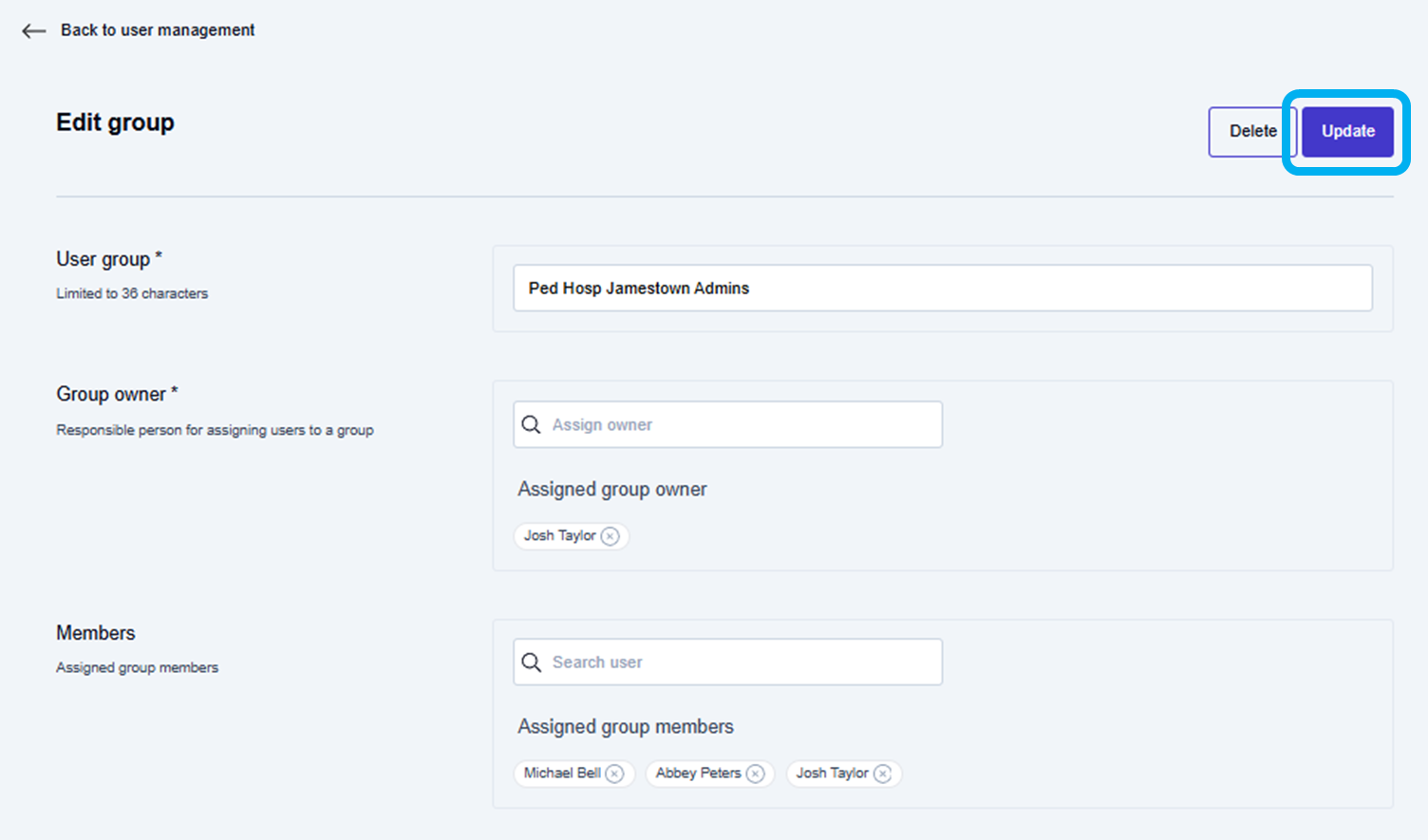Click the Assigned group members heading
This screenshot has height=840, width=1428.
pos(625,727)
